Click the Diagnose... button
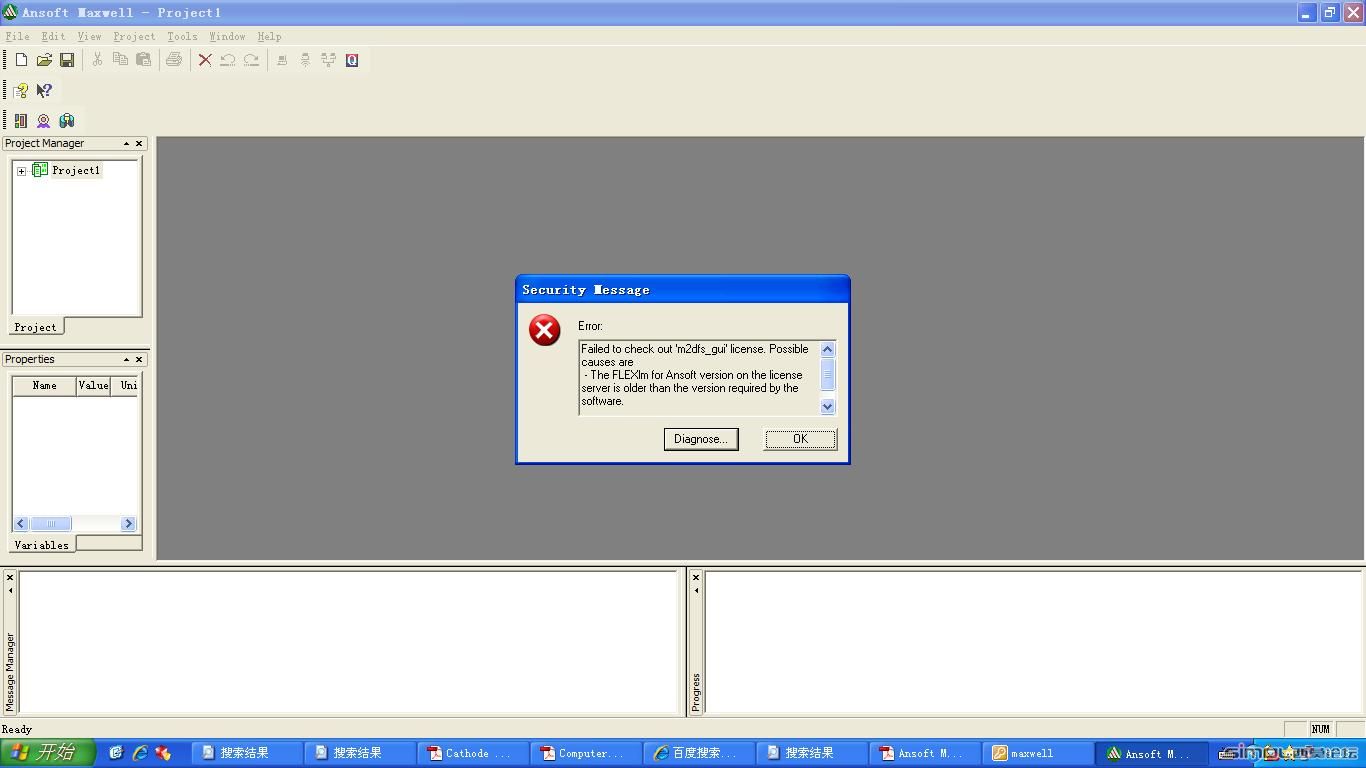 701,439
